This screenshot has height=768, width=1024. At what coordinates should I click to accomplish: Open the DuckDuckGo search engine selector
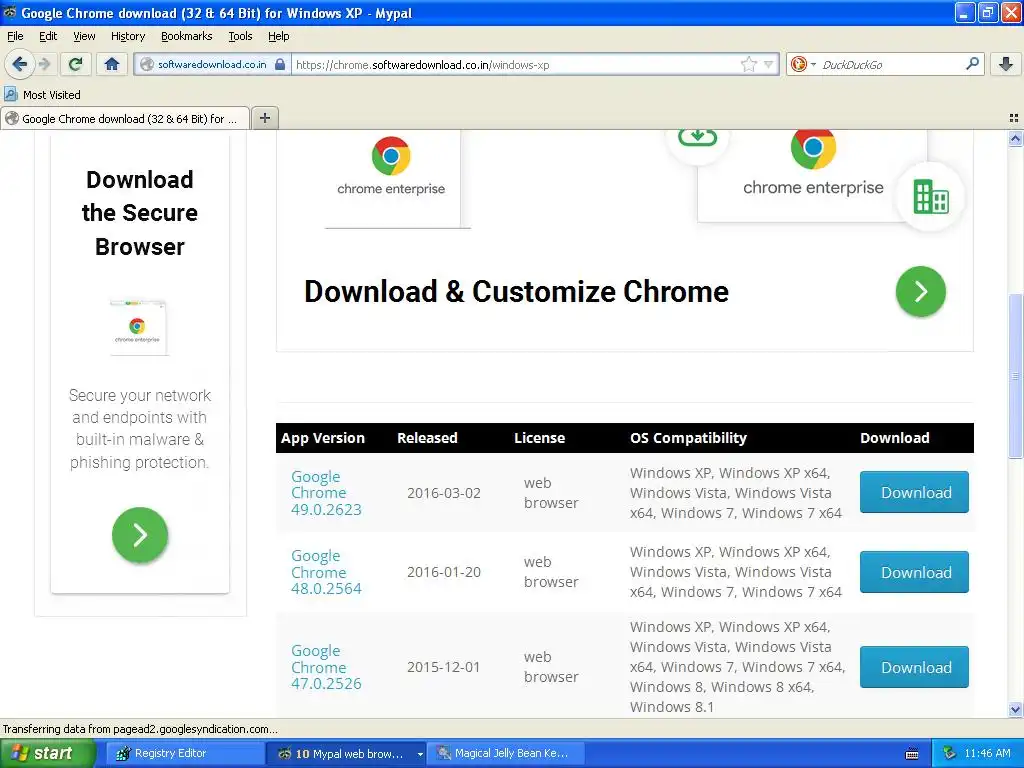pyautogui.click(x=803, y=64)
